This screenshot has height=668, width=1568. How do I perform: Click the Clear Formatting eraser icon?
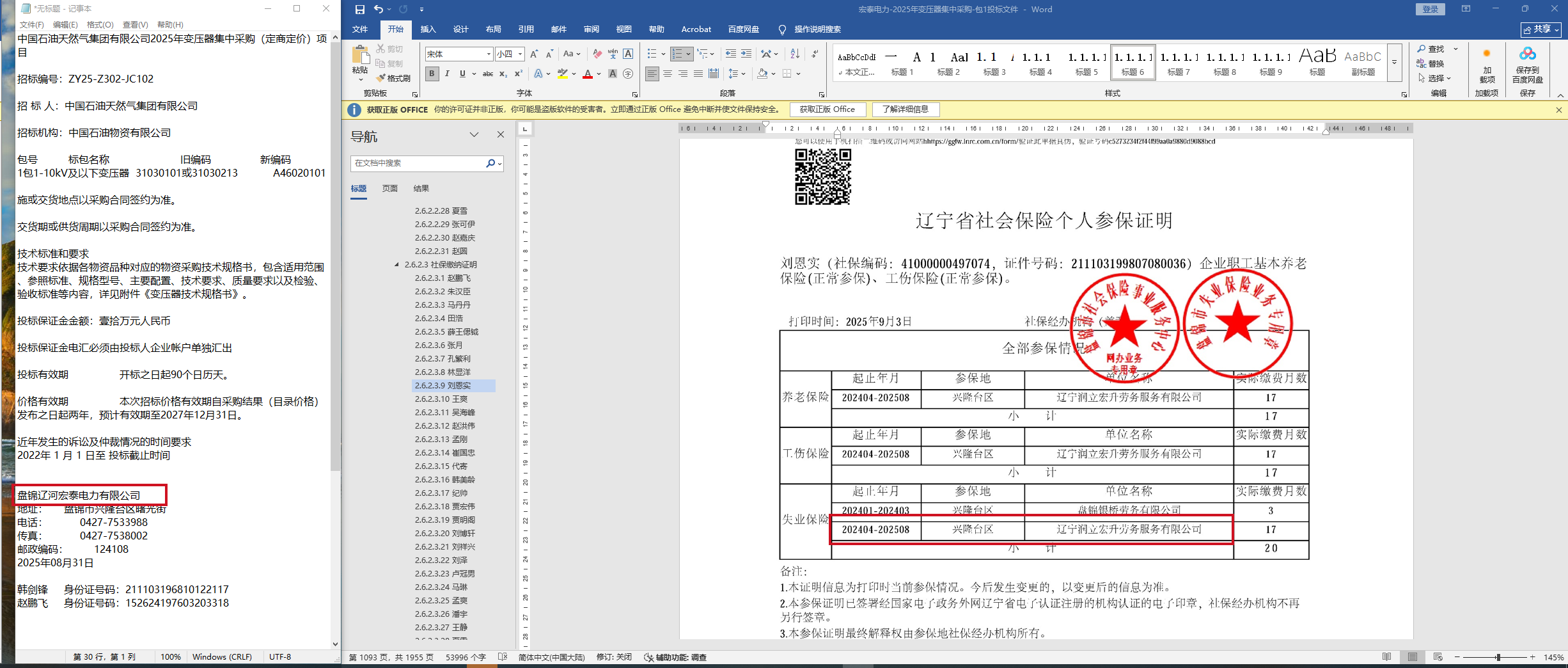[597, 54]
